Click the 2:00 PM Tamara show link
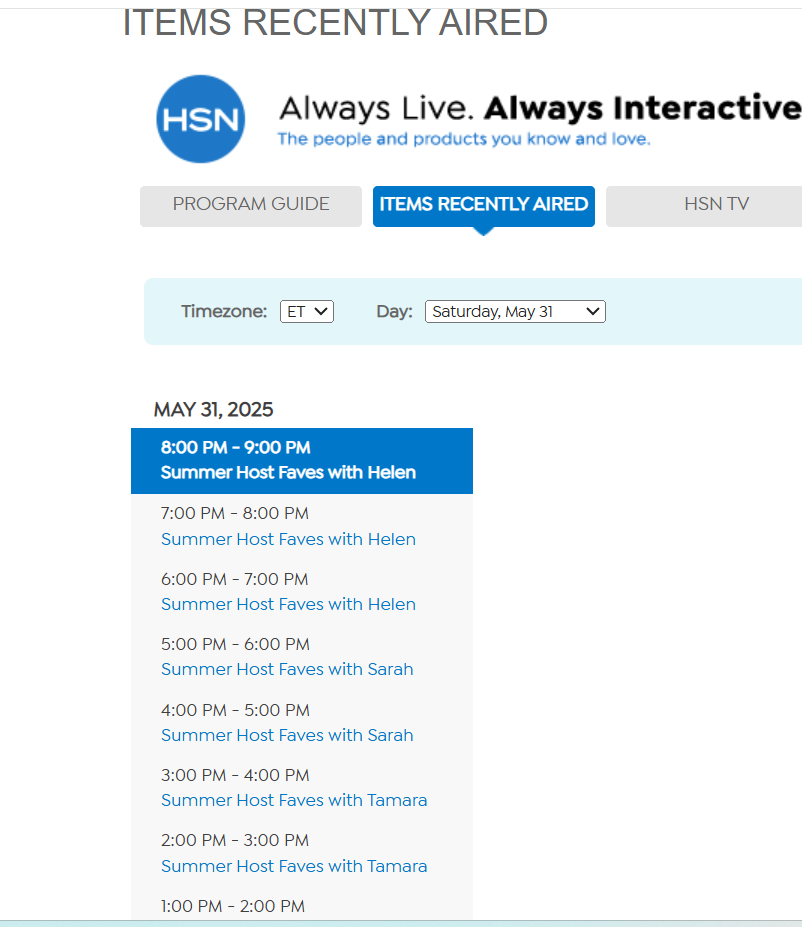 click(294, 866)
